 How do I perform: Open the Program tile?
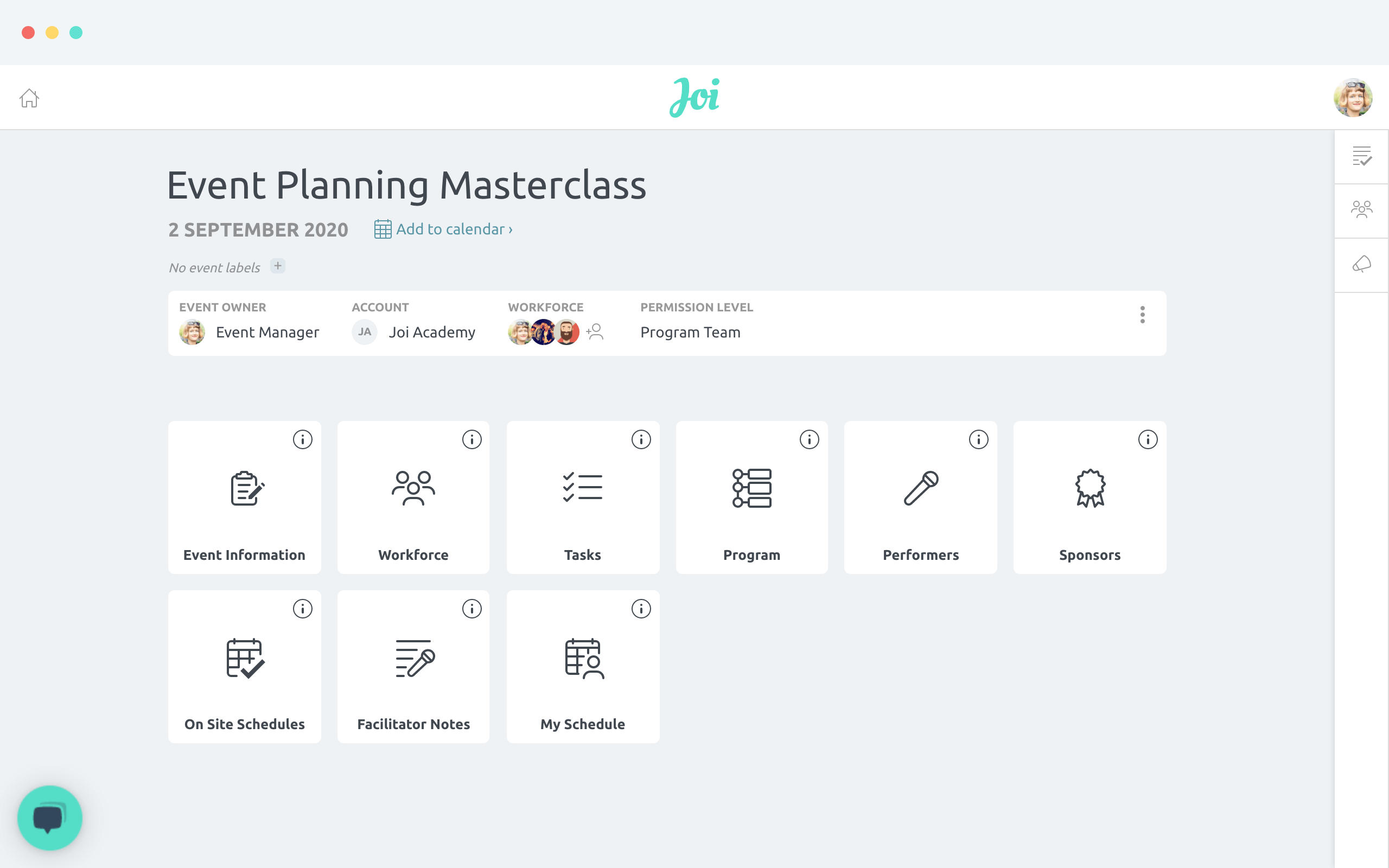751,497
